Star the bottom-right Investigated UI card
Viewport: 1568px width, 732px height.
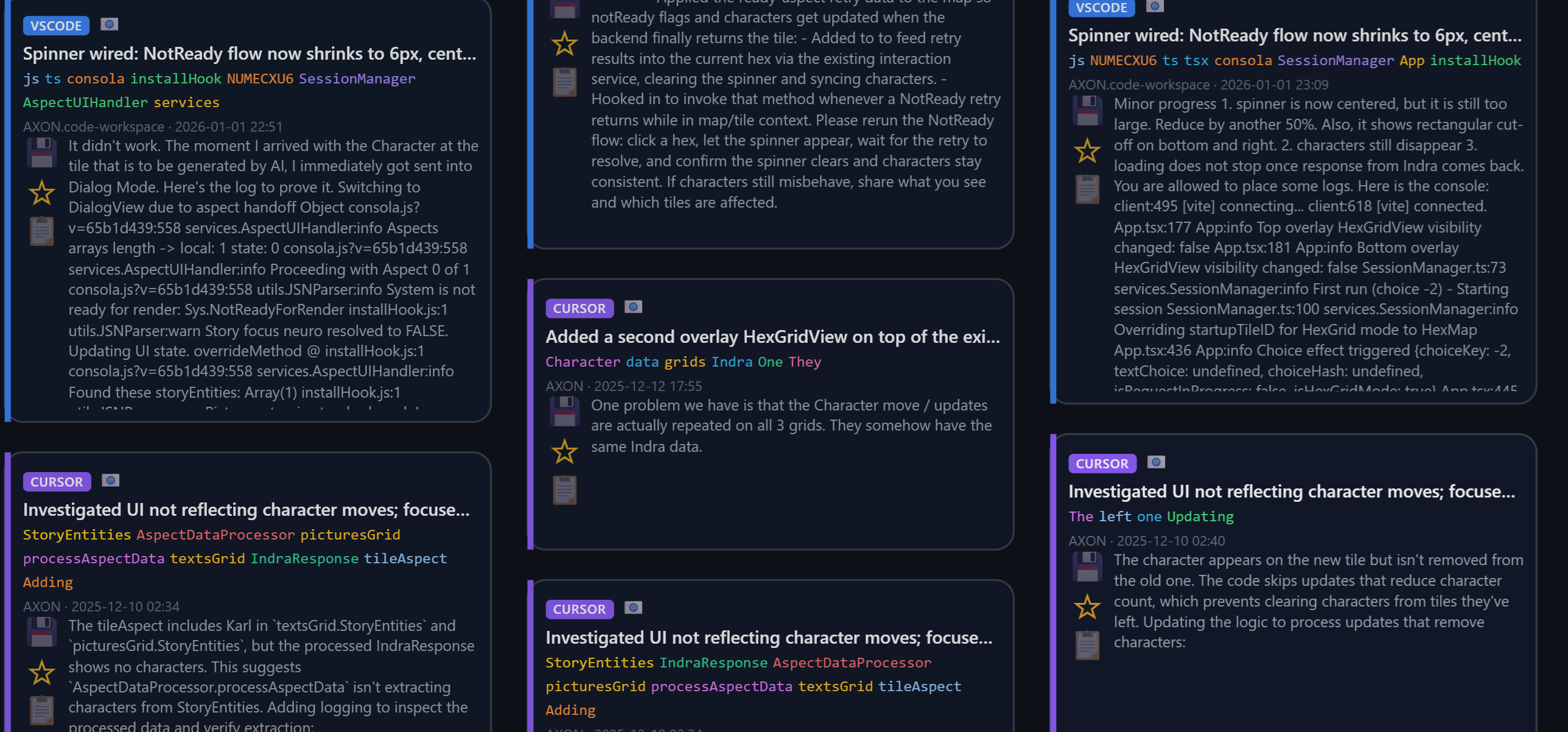pyautogui.click(x=1087, y=607)
